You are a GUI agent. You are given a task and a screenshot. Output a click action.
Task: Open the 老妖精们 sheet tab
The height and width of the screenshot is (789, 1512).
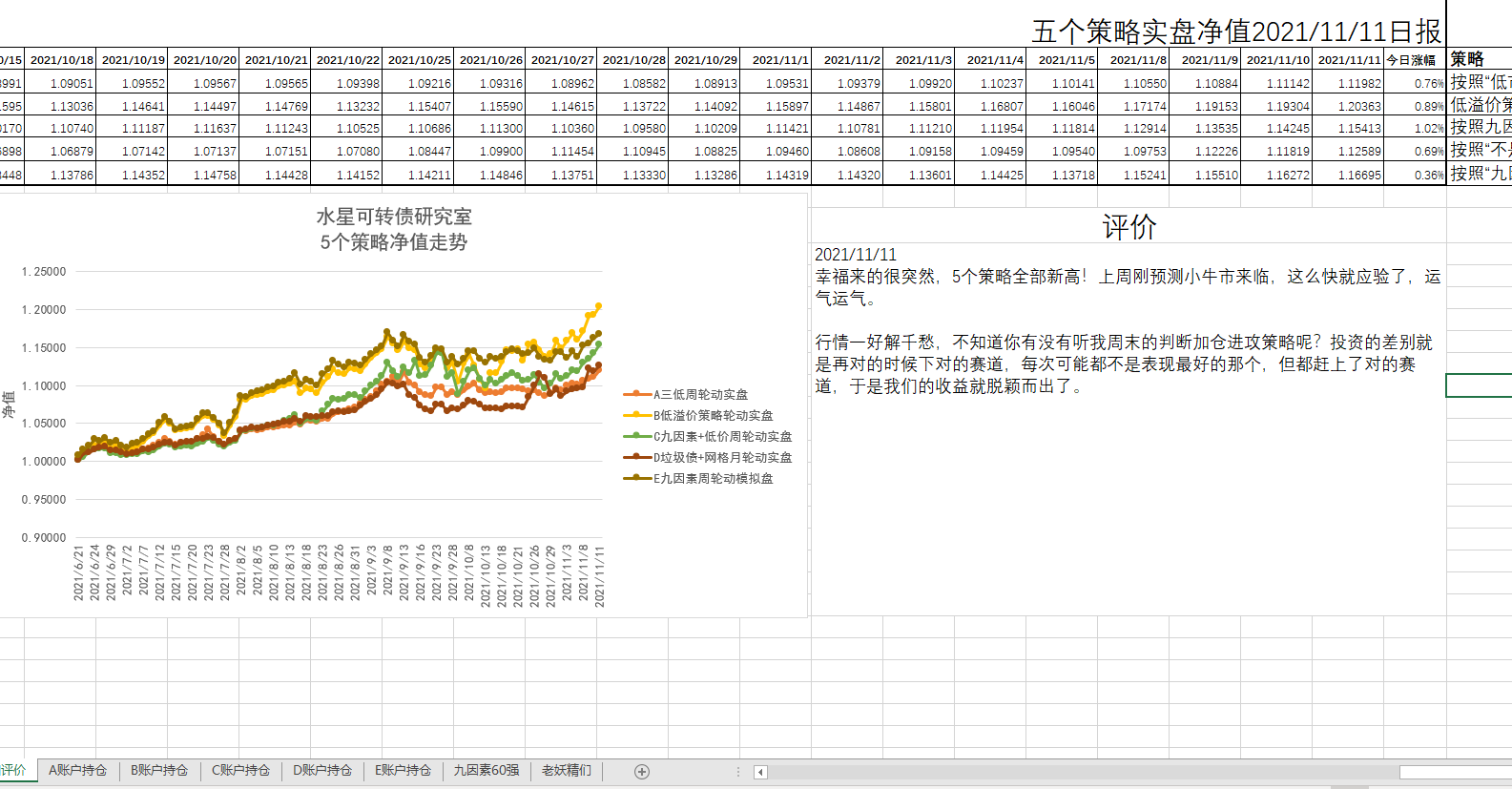coord(567,771)
